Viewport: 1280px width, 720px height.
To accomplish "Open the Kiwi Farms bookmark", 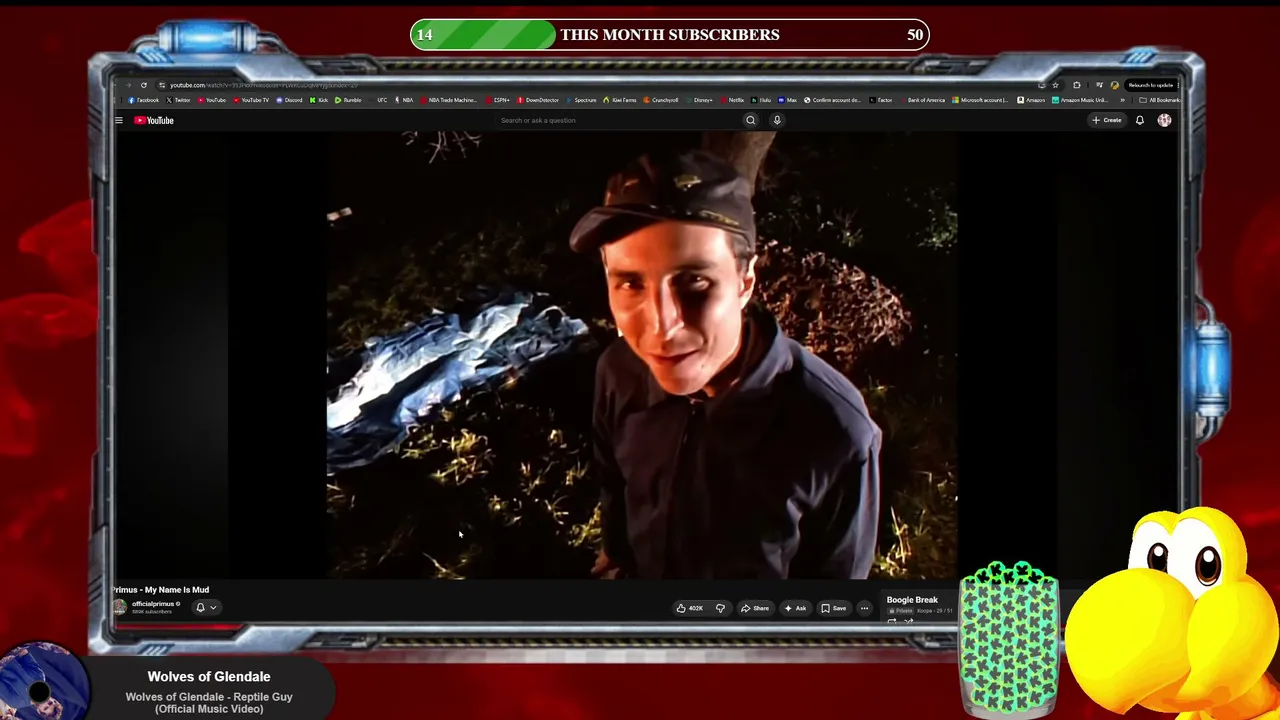I will click(620, 100).
